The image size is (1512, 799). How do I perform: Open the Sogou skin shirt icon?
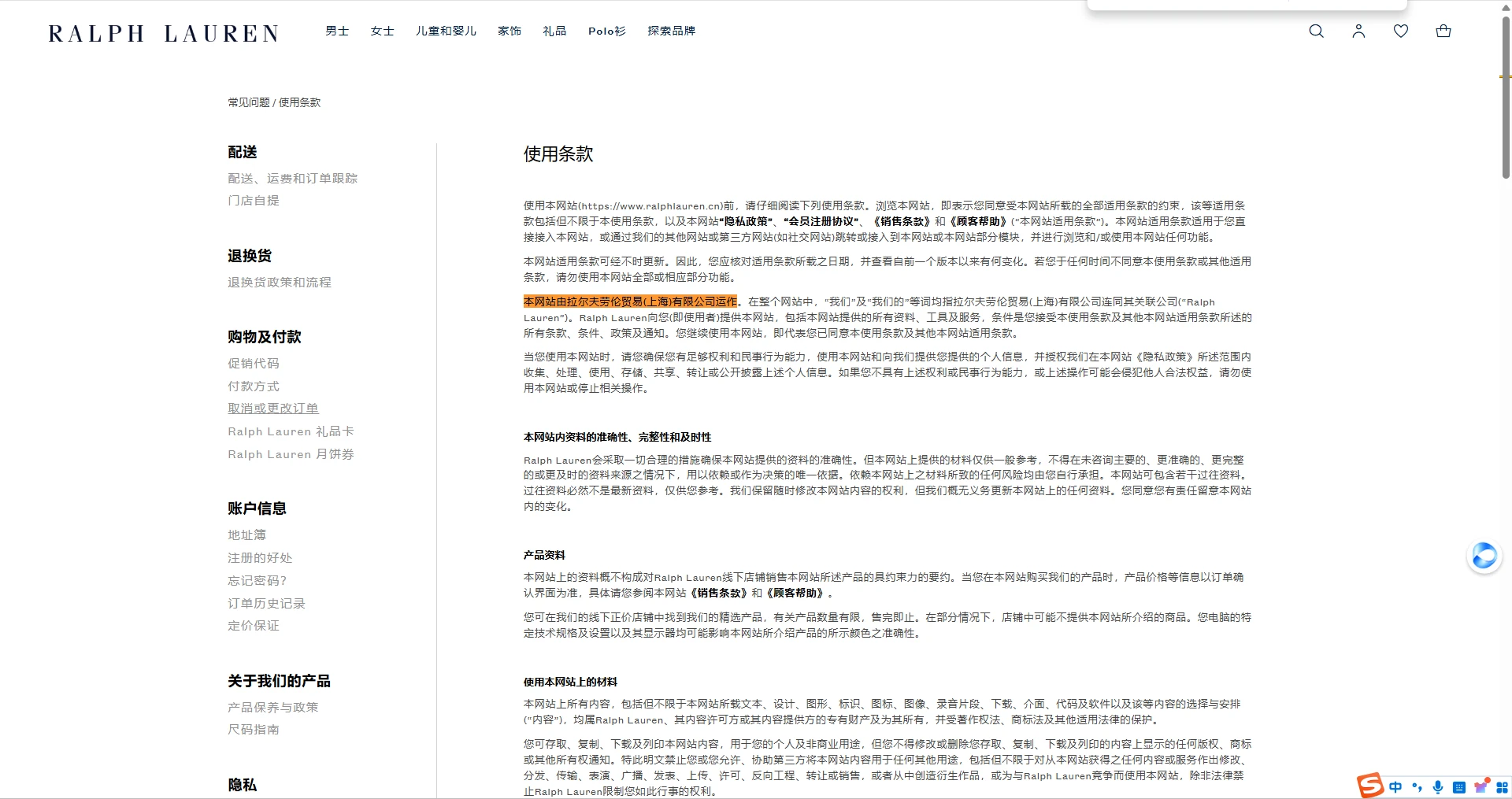coord(1480,786)
